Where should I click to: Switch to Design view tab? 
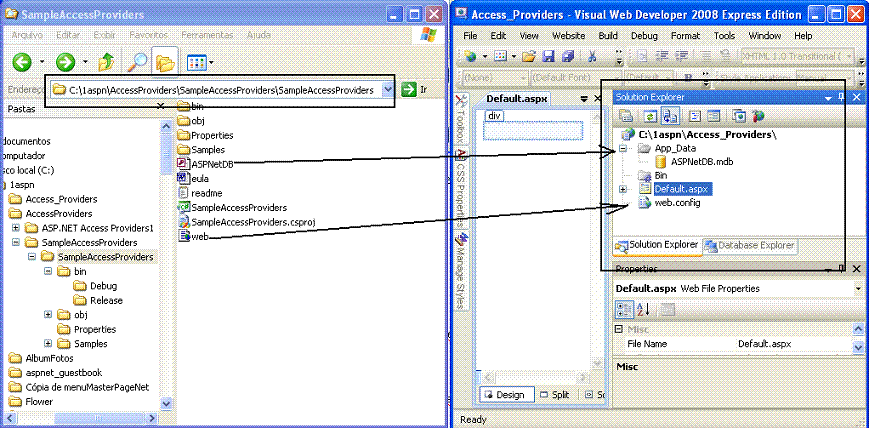click(505, 395)
